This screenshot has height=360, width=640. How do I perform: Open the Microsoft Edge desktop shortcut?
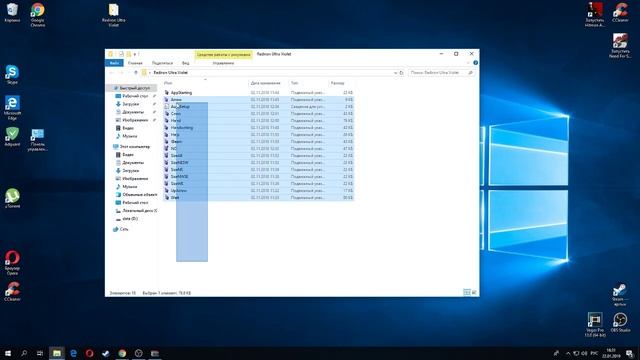pyautogui.click(x=12, y=108)
